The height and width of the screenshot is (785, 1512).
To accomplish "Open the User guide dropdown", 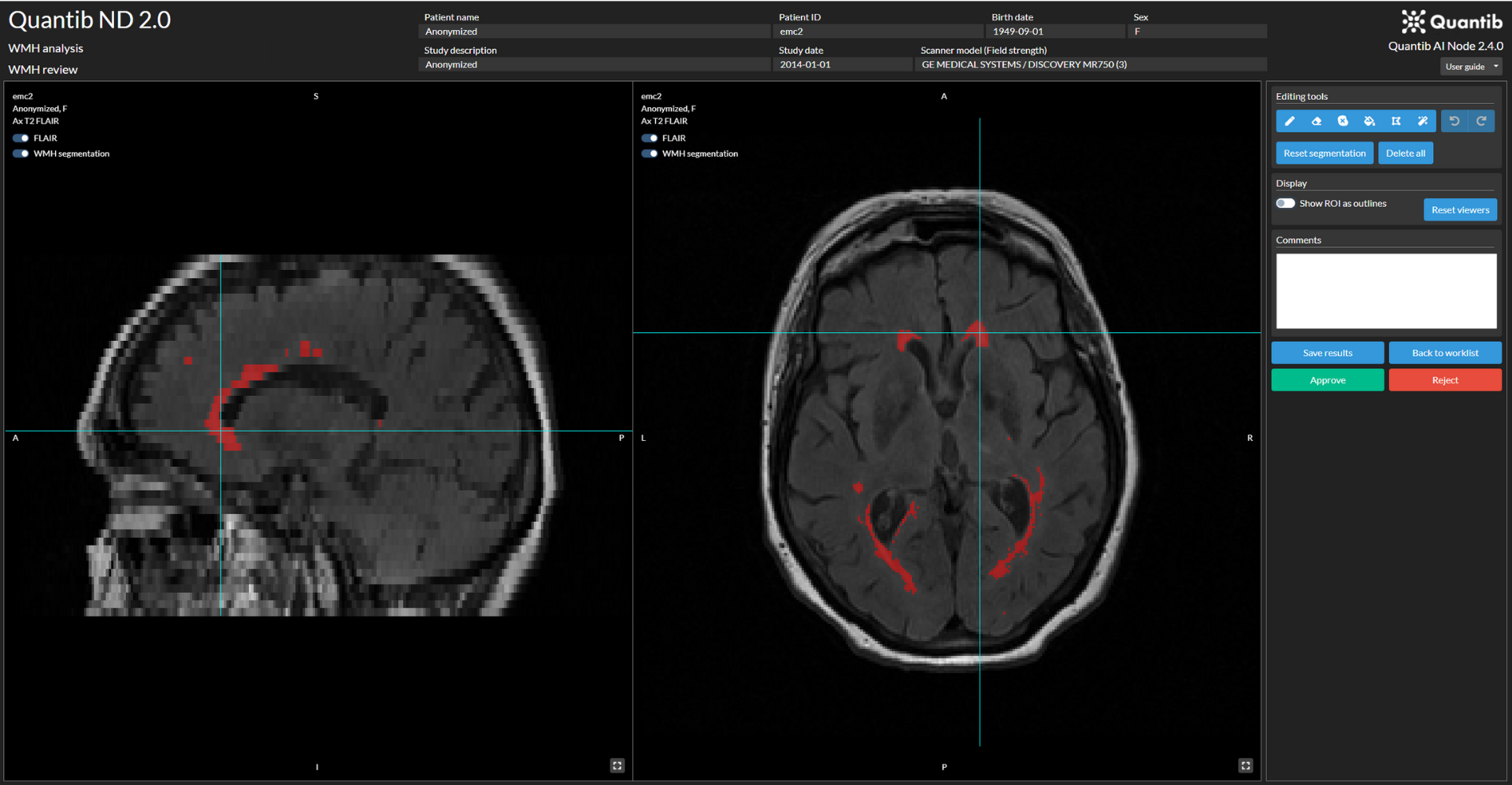I will 1470,66.
